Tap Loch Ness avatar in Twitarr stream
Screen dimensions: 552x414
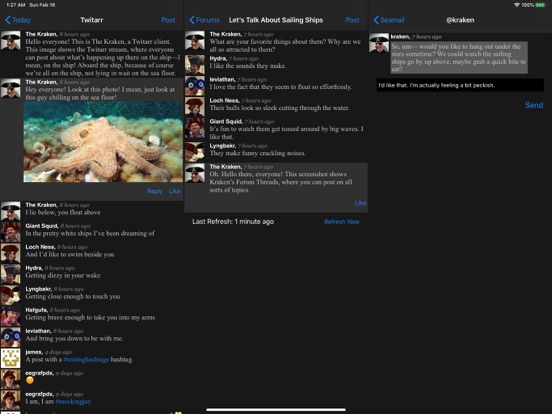10,253
